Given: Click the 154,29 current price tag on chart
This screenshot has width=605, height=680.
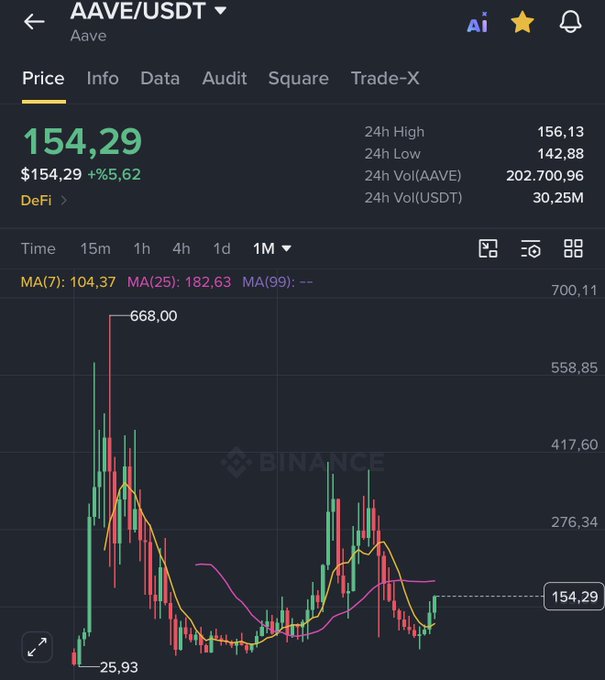Looking at the screenshot, I should [x=574, y=597].
